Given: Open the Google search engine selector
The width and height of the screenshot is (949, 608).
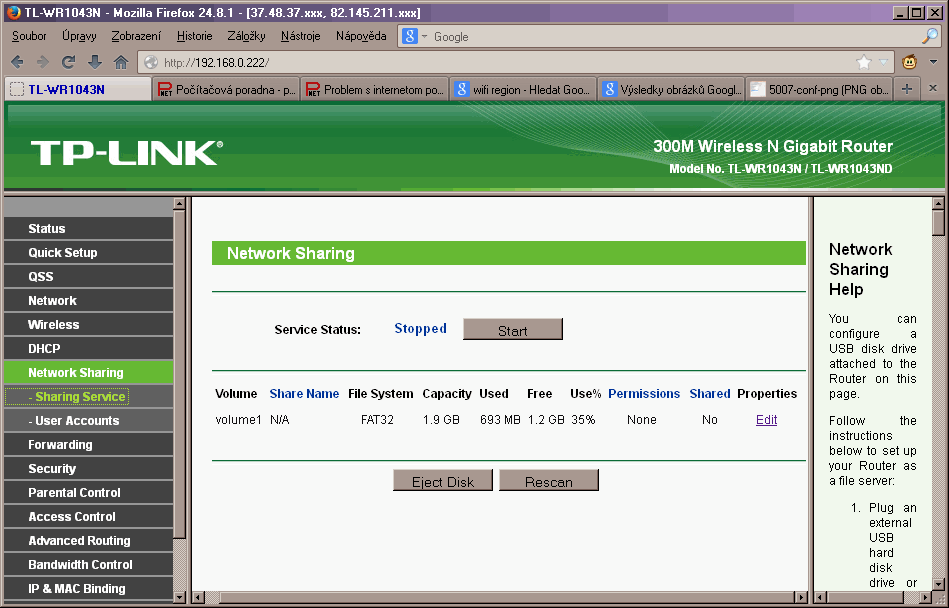Looking at the screenshot, I should point(414,36).
